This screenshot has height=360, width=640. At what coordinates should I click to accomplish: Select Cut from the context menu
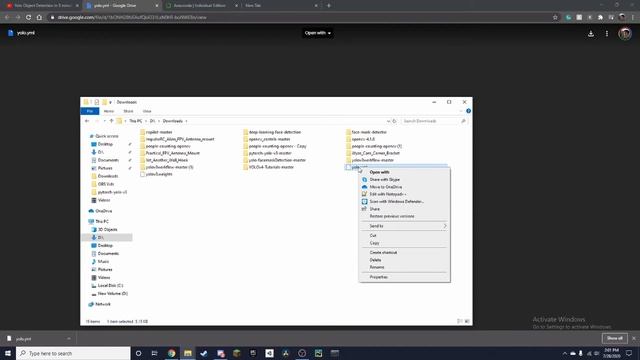tap(373, 236)
